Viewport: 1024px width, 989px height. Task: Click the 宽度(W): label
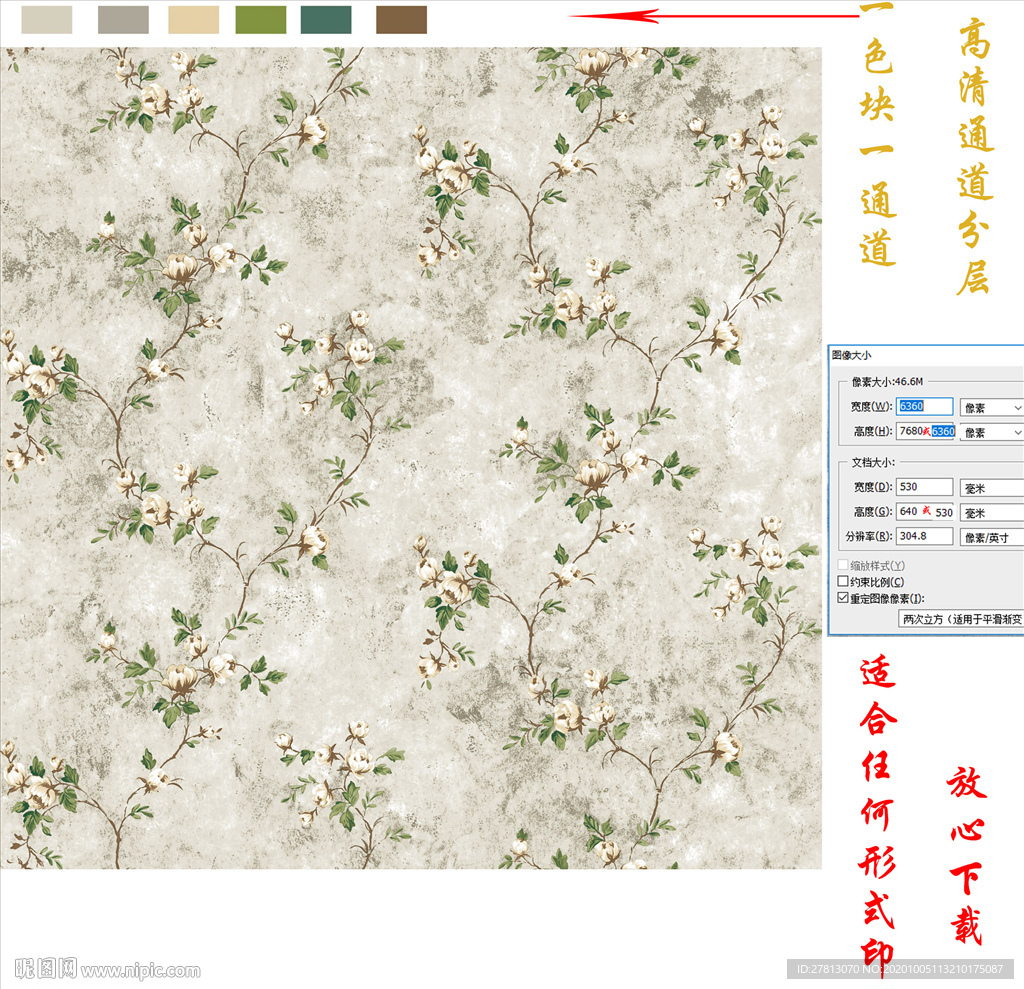click(871, 406)
